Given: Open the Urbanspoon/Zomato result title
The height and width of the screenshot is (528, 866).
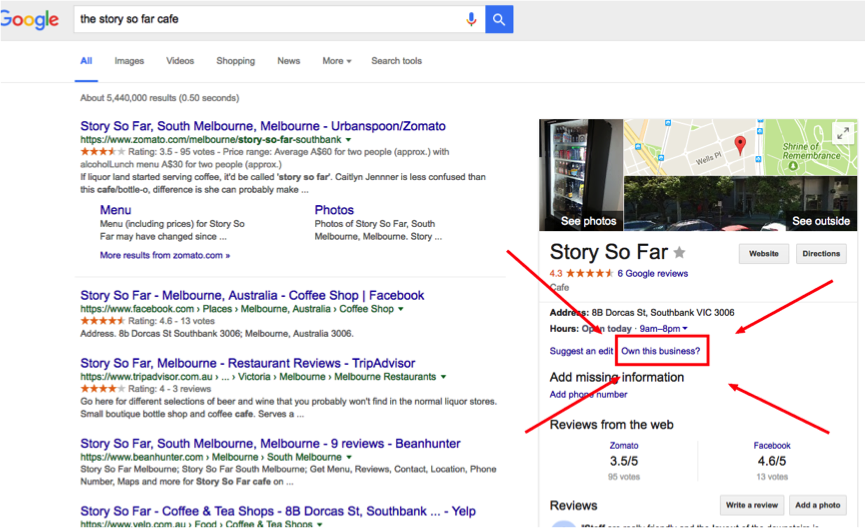Looking at the screenshot, I should 263,126.
